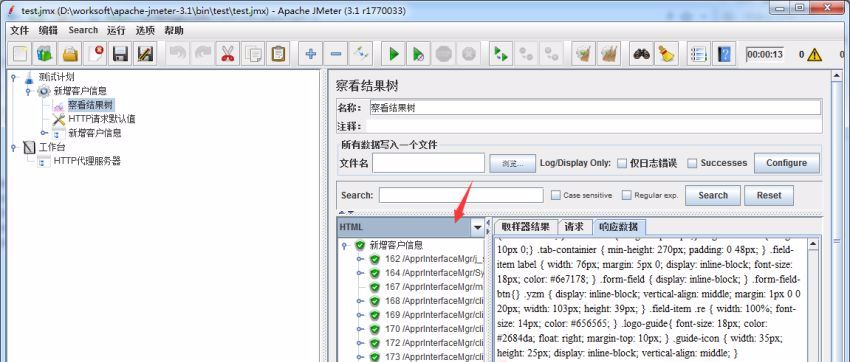Click the Configure button
The image size is (850, 362).
tap(787, 163)
